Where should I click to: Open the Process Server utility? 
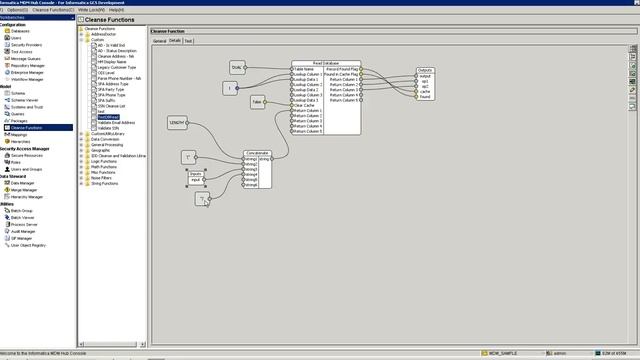[24, 225]
